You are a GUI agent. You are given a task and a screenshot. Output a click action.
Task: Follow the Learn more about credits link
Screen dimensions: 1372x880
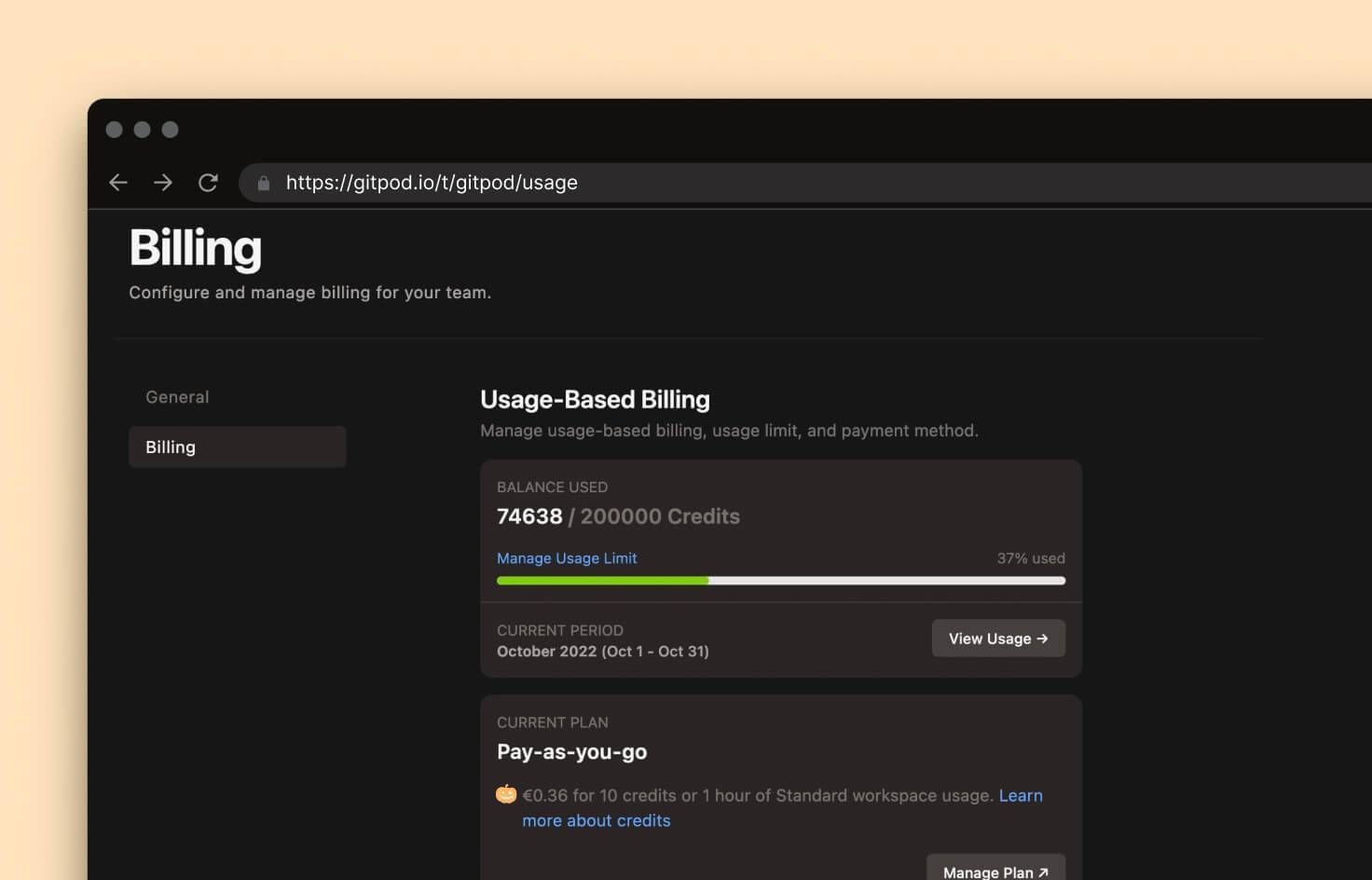(782, 807)
